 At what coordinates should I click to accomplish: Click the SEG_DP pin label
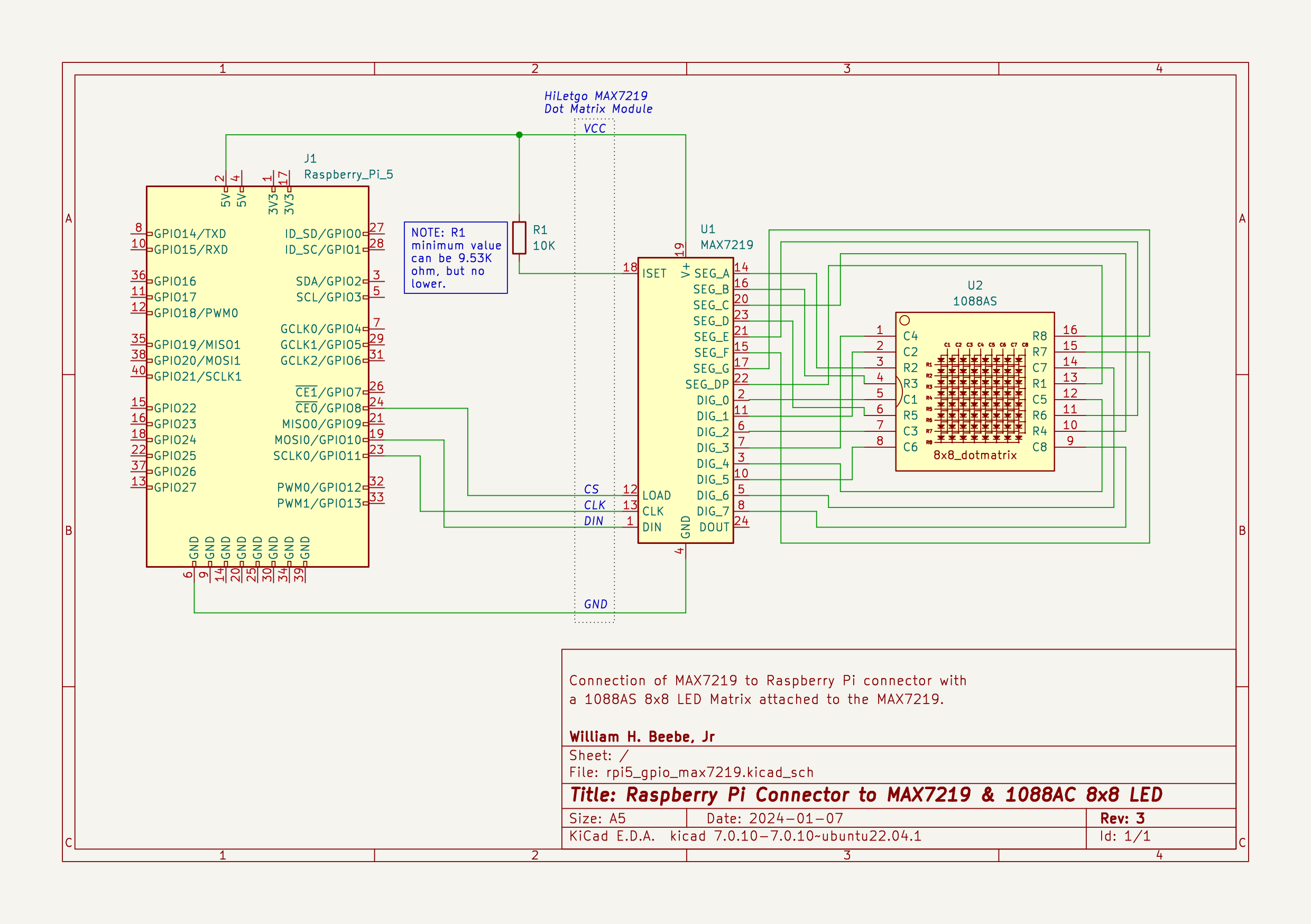[707, 384]
